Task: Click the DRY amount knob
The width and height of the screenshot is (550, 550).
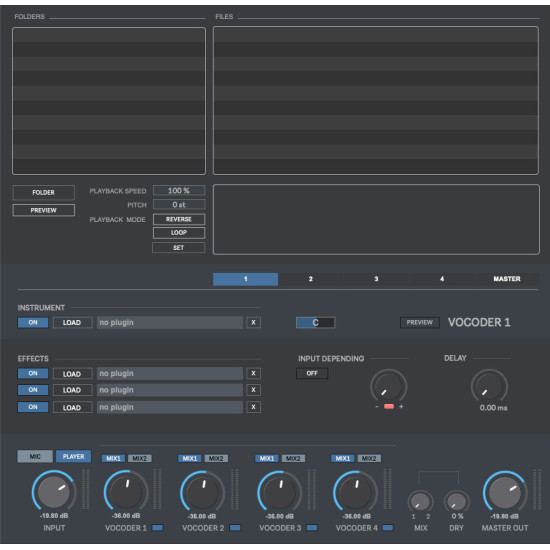Action: pyautogui.click(x=457, y=501)
